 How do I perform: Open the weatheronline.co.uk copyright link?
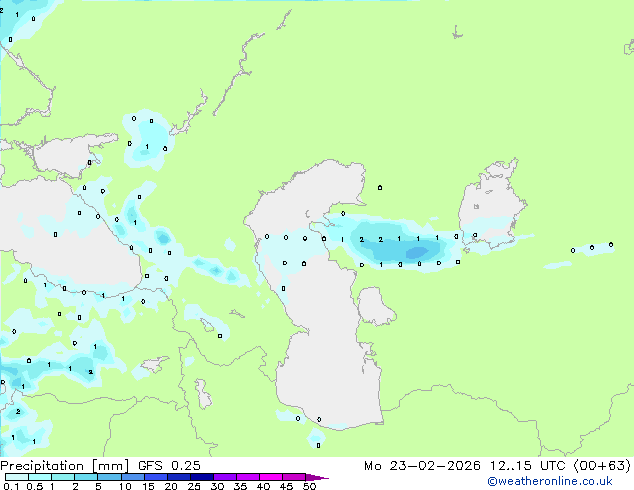coord(550,481)
